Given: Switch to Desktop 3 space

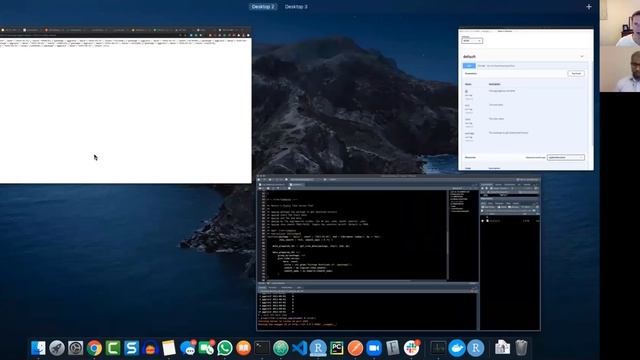Looking at the screenshot, I should point(296,7).
